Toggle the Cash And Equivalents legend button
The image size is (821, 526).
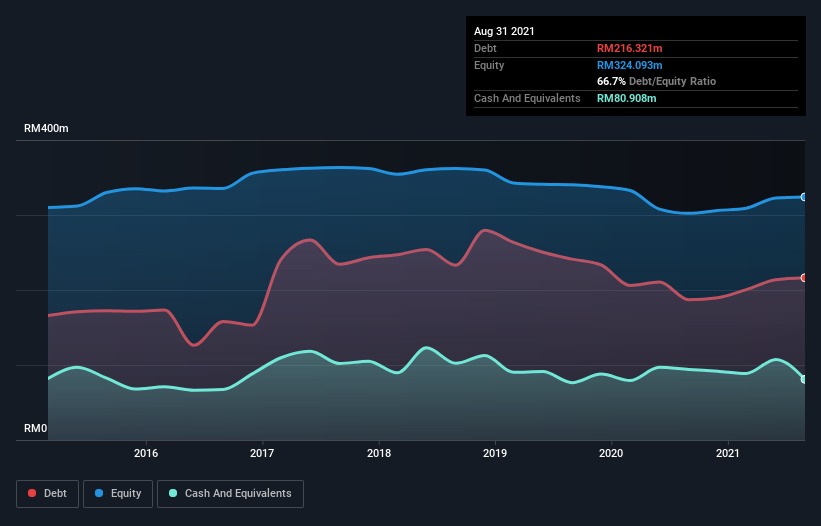click(230, 494)
